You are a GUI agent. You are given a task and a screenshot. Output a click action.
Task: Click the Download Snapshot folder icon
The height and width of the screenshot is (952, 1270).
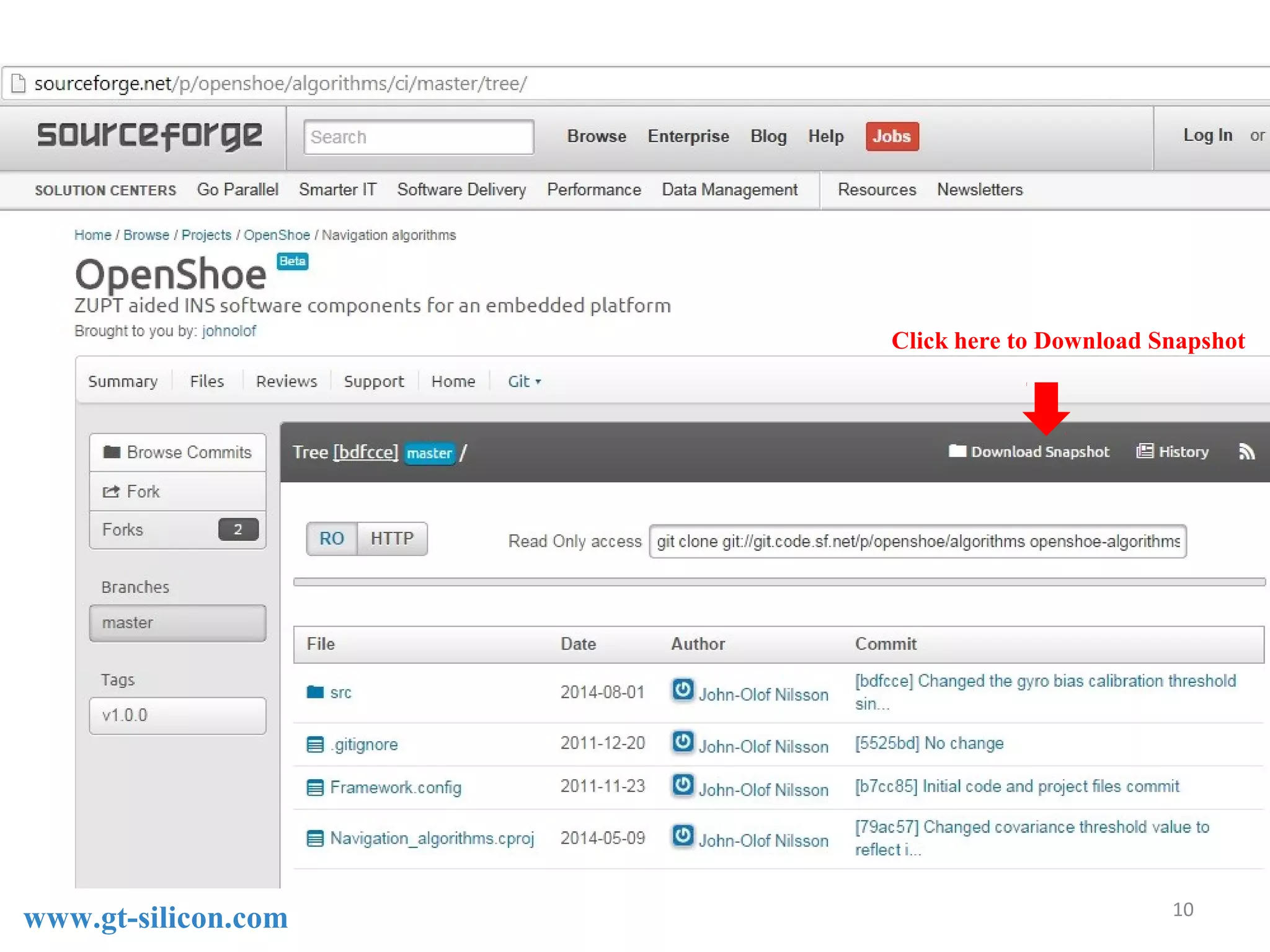(x=957, y=451)
